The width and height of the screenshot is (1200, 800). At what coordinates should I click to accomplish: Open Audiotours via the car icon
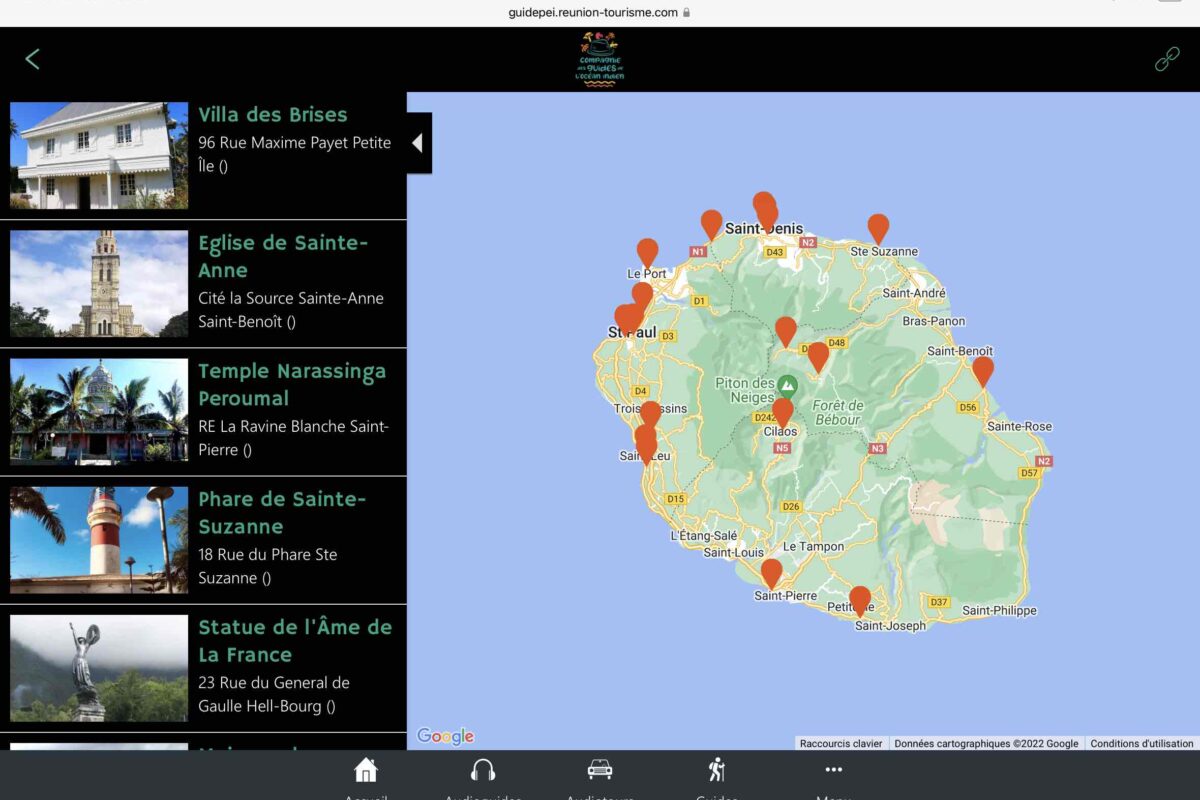600,772
